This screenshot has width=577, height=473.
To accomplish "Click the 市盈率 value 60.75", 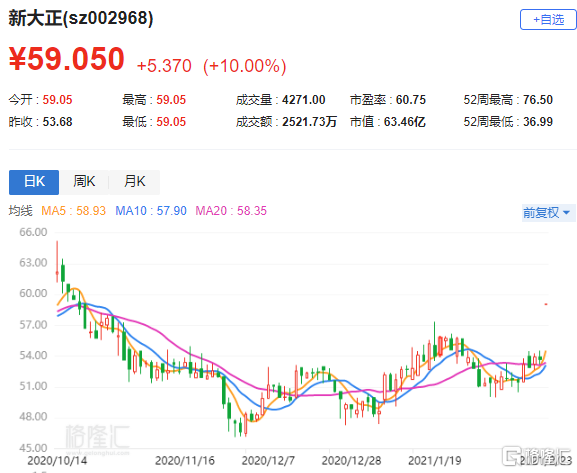I will pos(411,100).
